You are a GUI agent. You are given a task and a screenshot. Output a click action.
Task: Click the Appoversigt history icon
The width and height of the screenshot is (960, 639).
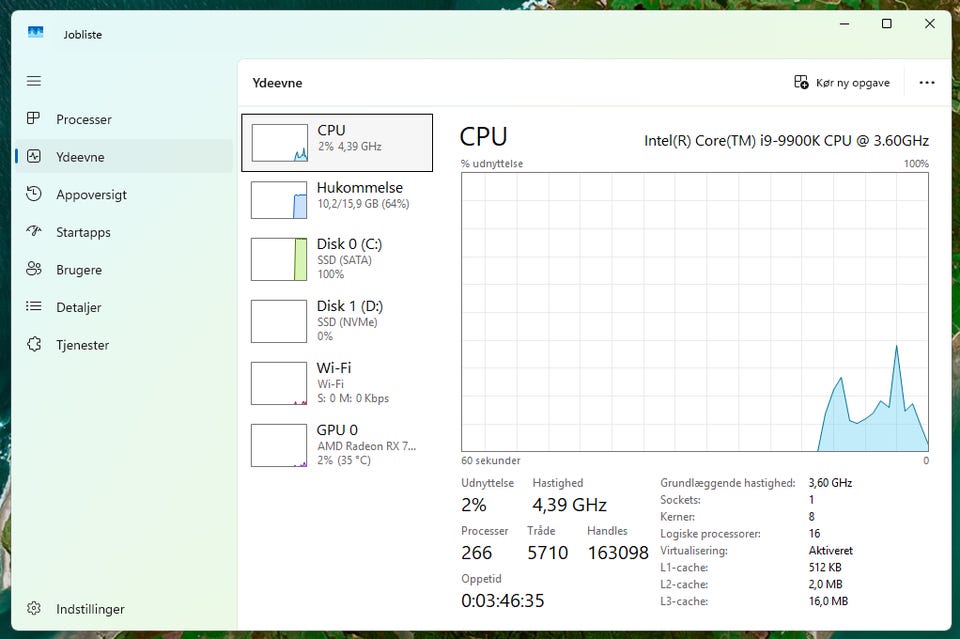[x=34, y=194]
